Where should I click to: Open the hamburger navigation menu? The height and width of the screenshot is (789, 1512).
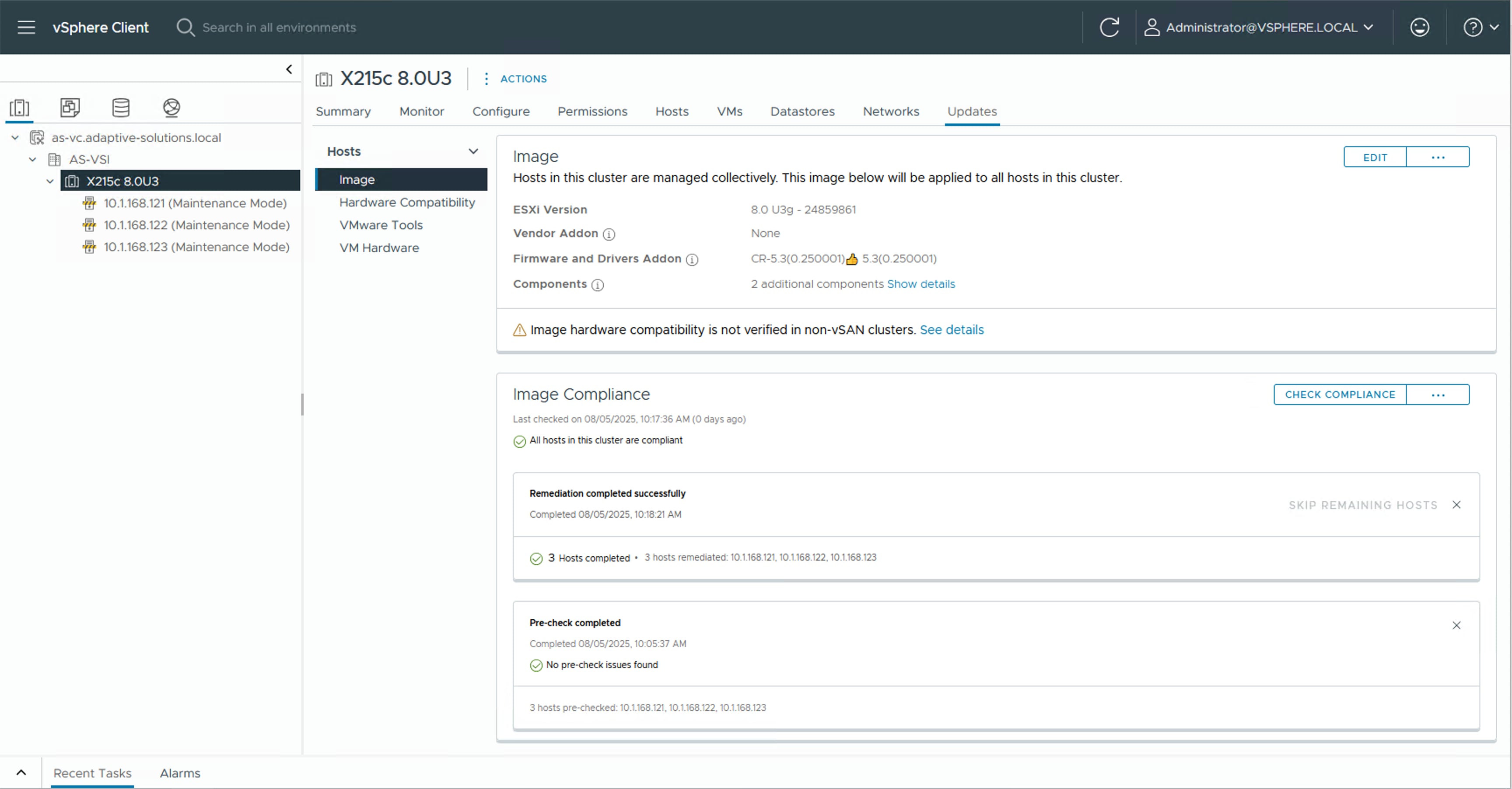[x=26, y=27]
